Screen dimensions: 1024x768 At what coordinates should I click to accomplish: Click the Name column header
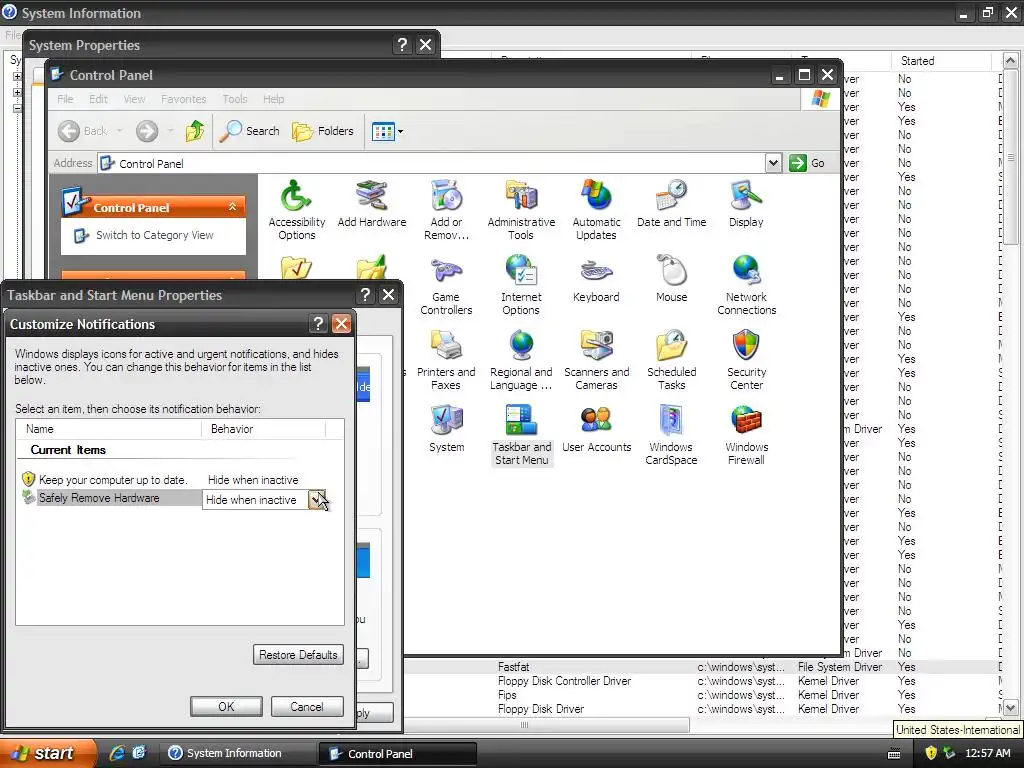click(x=108, y=429)
